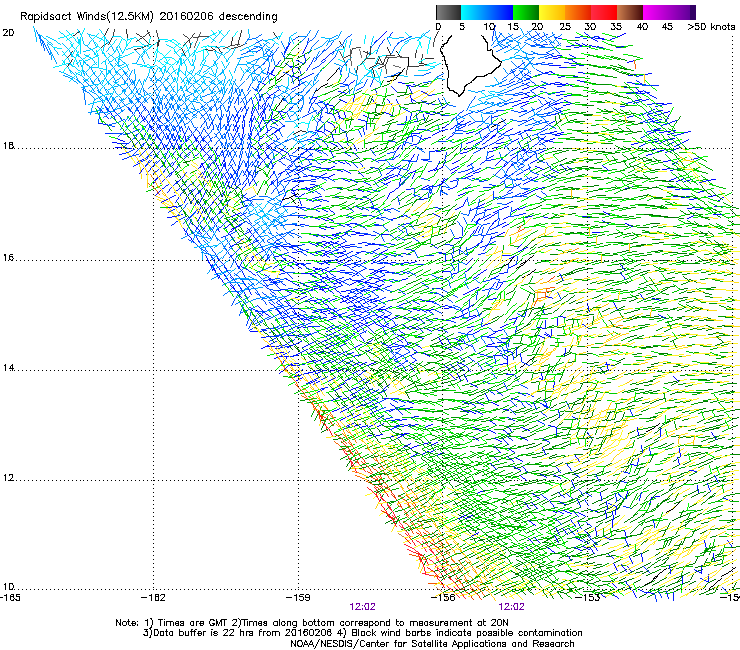Click the '35' label under the color legend
This screenshot has width=740, height=650.
coord(616,27)
